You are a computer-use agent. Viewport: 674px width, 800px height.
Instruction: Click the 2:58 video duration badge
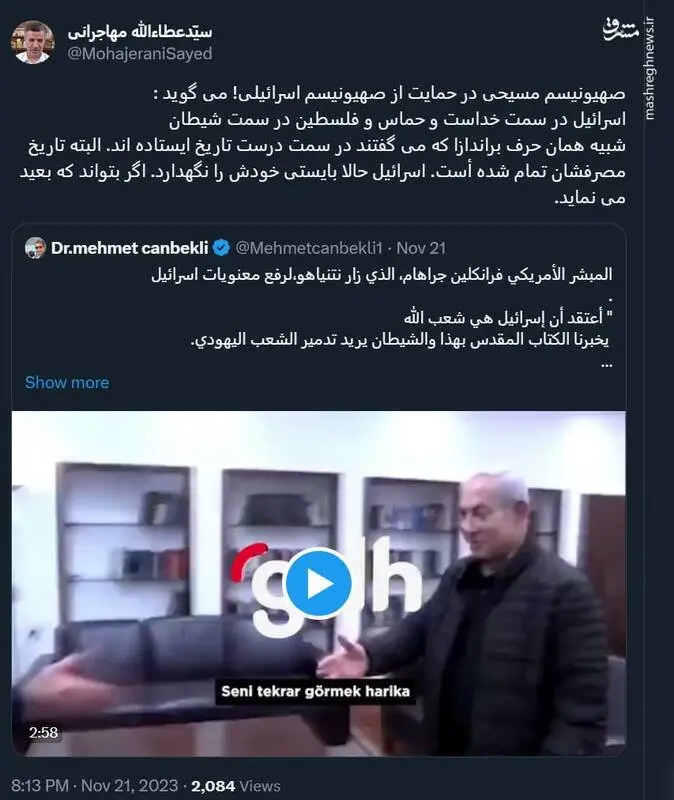(43, 732)
